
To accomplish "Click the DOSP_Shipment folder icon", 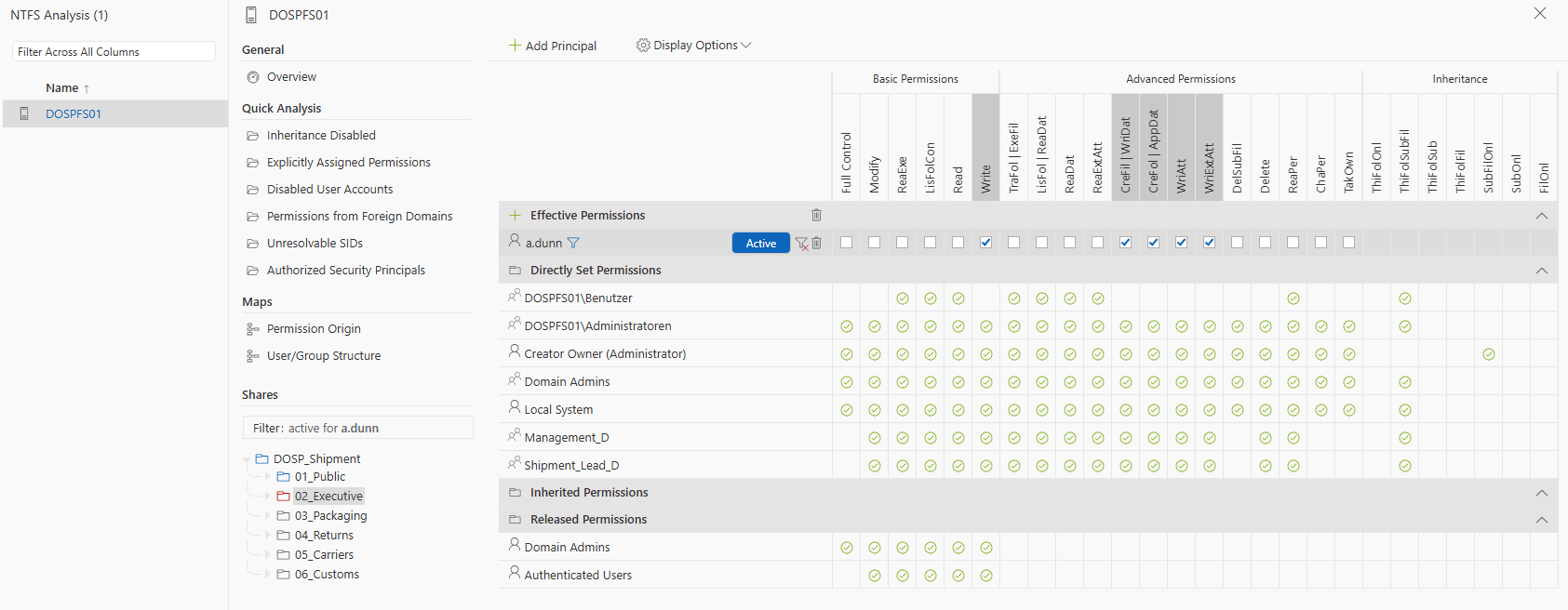I will pos(262,459).
